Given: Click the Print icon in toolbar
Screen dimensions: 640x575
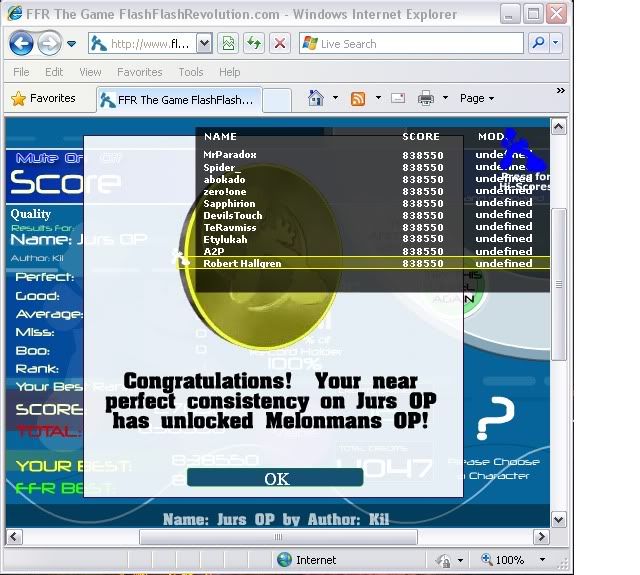Looking at the screenshot, I should [x=425, y=98].
